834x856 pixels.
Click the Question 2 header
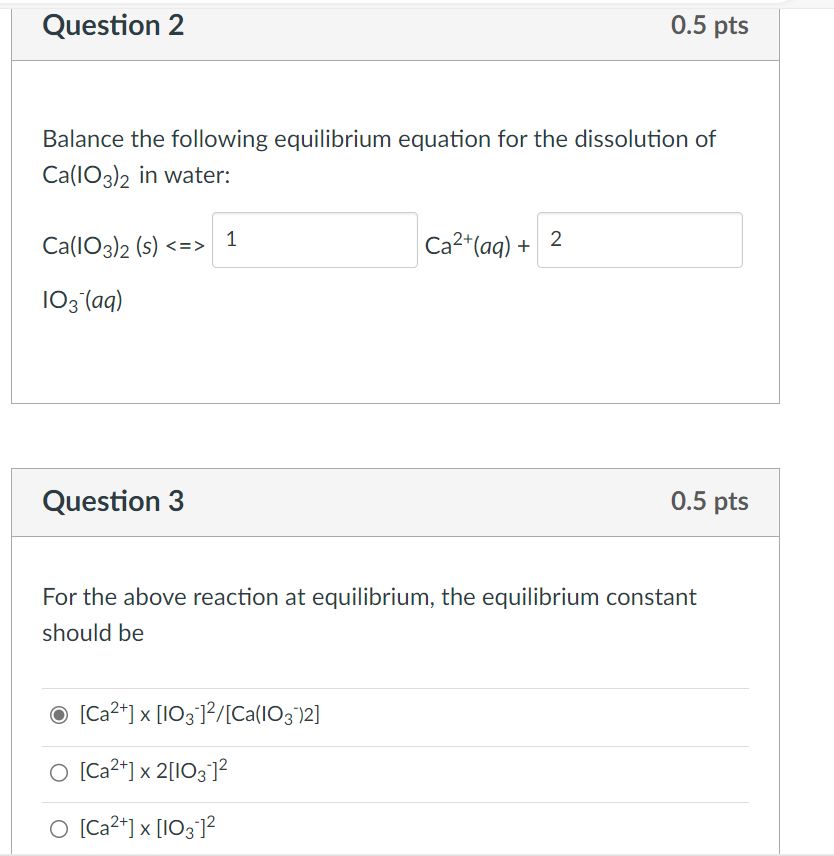click(112, 25)
